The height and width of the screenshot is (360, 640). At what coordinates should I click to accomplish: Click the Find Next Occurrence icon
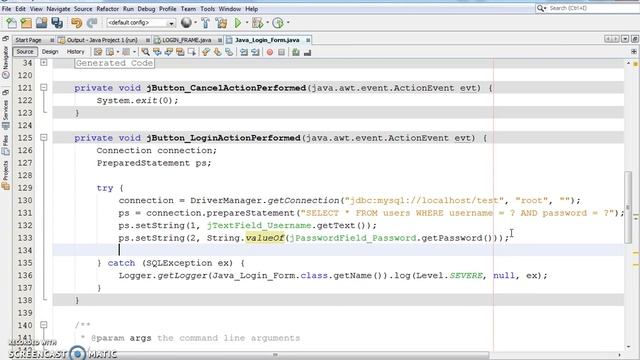click(x=169, y=52)
